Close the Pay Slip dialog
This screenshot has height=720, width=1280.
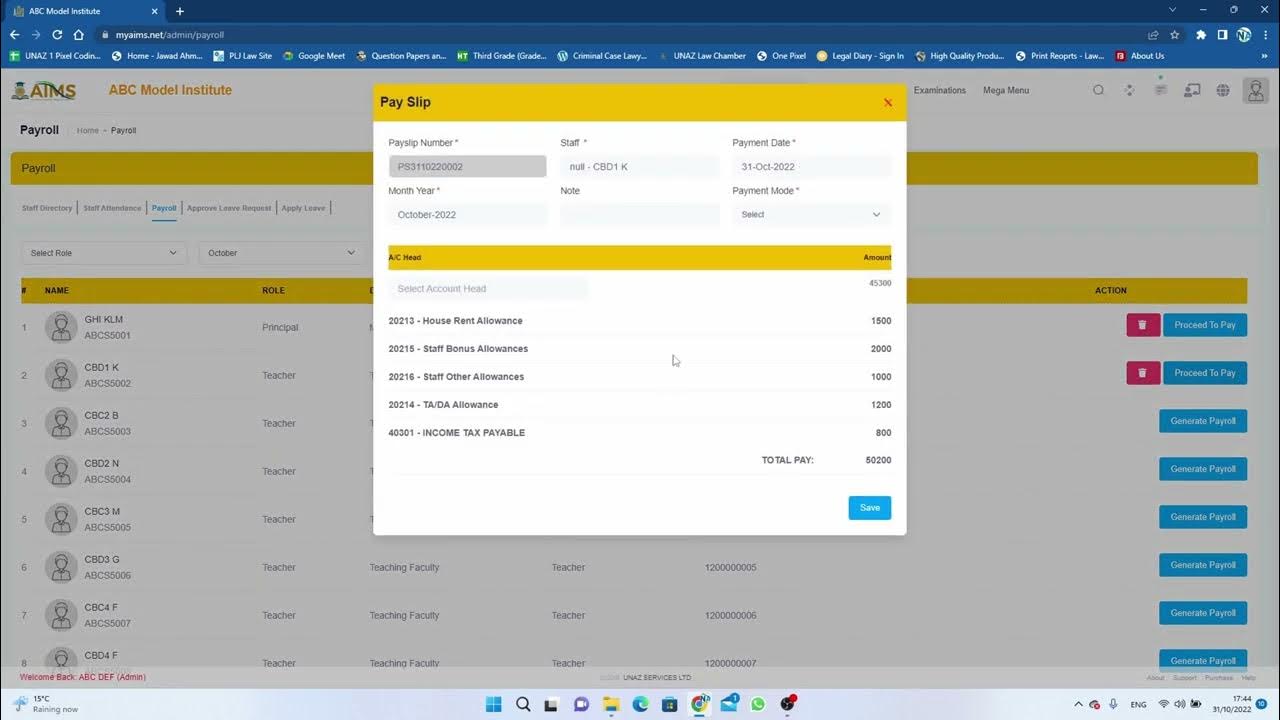tap(888, 102)
